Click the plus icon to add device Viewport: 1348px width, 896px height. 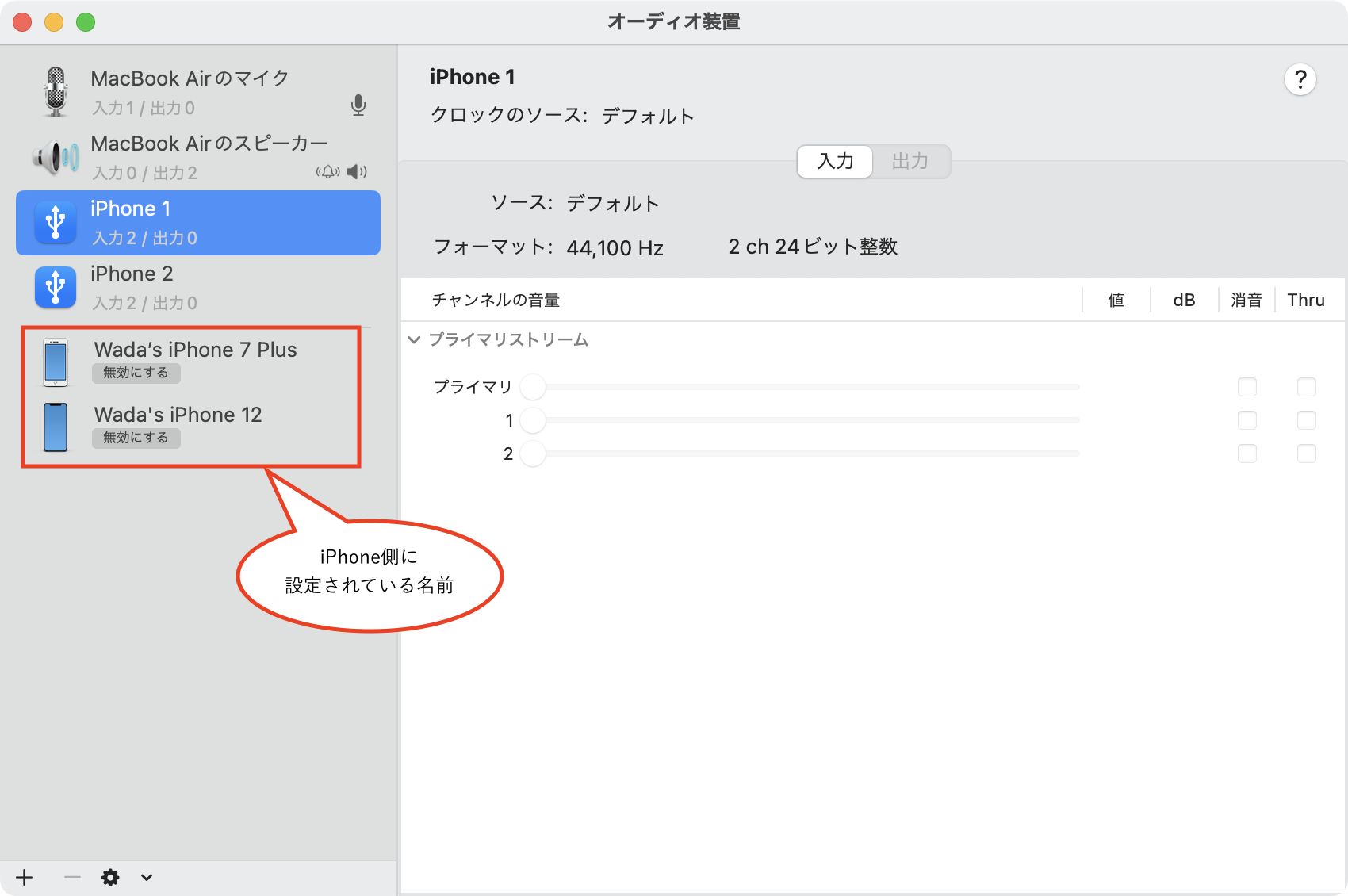25,877
